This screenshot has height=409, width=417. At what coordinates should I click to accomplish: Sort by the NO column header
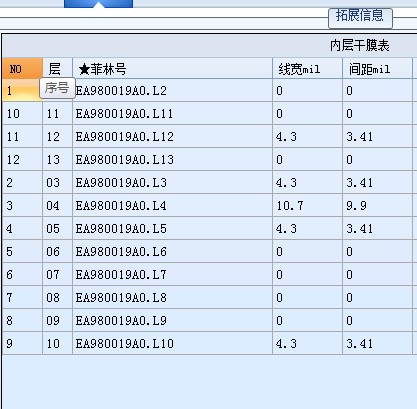pyautogui.click(x=23, y=69)
